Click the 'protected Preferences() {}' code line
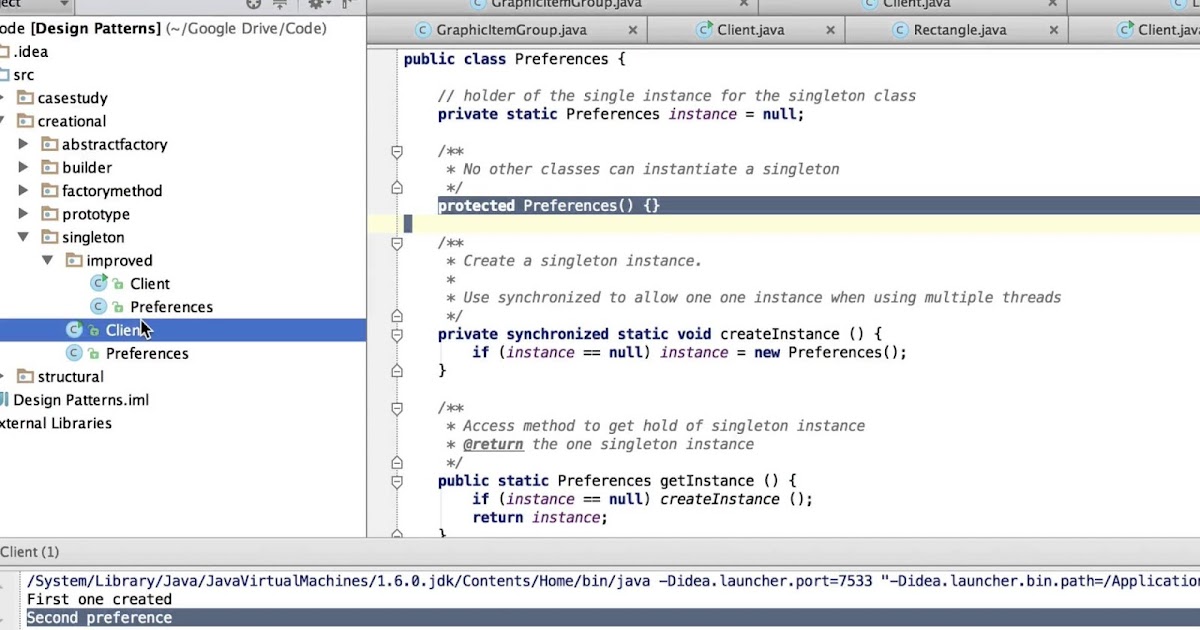 (x=549, y=206)
